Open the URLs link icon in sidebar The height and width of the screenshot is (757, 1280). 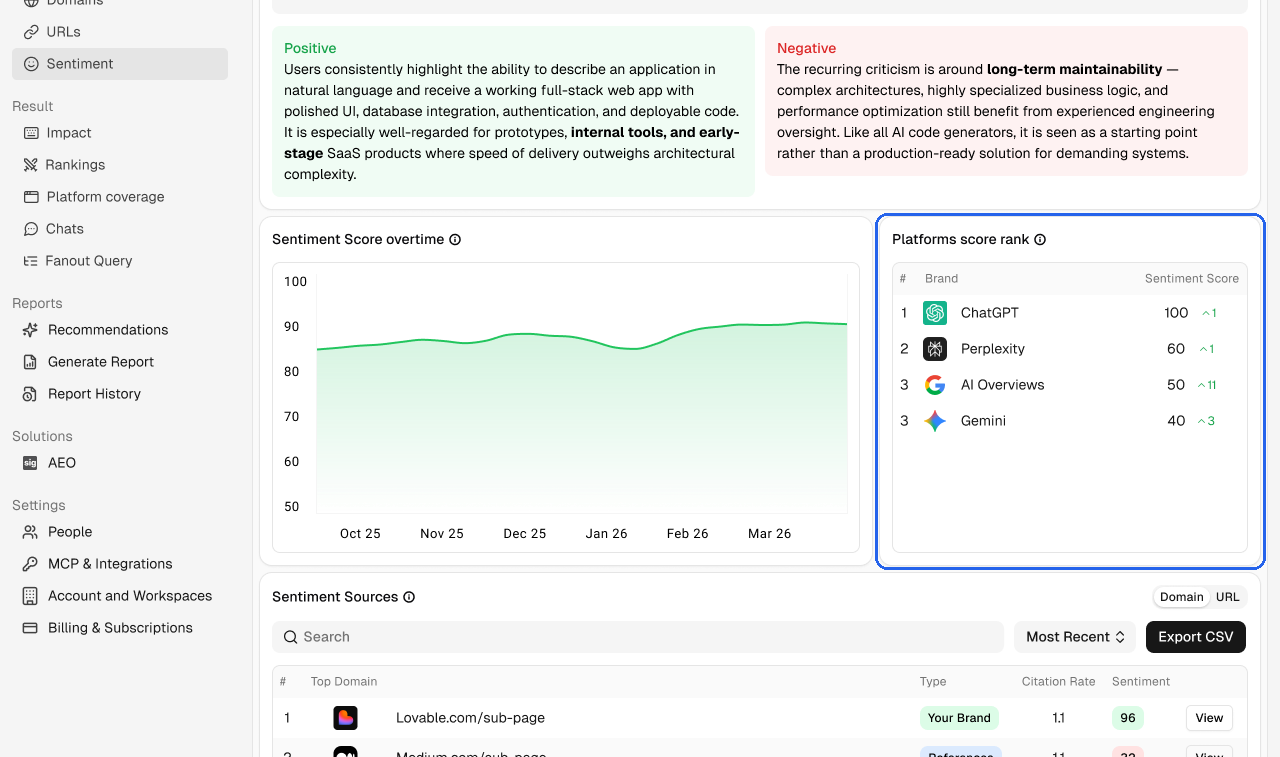[31, 32]
